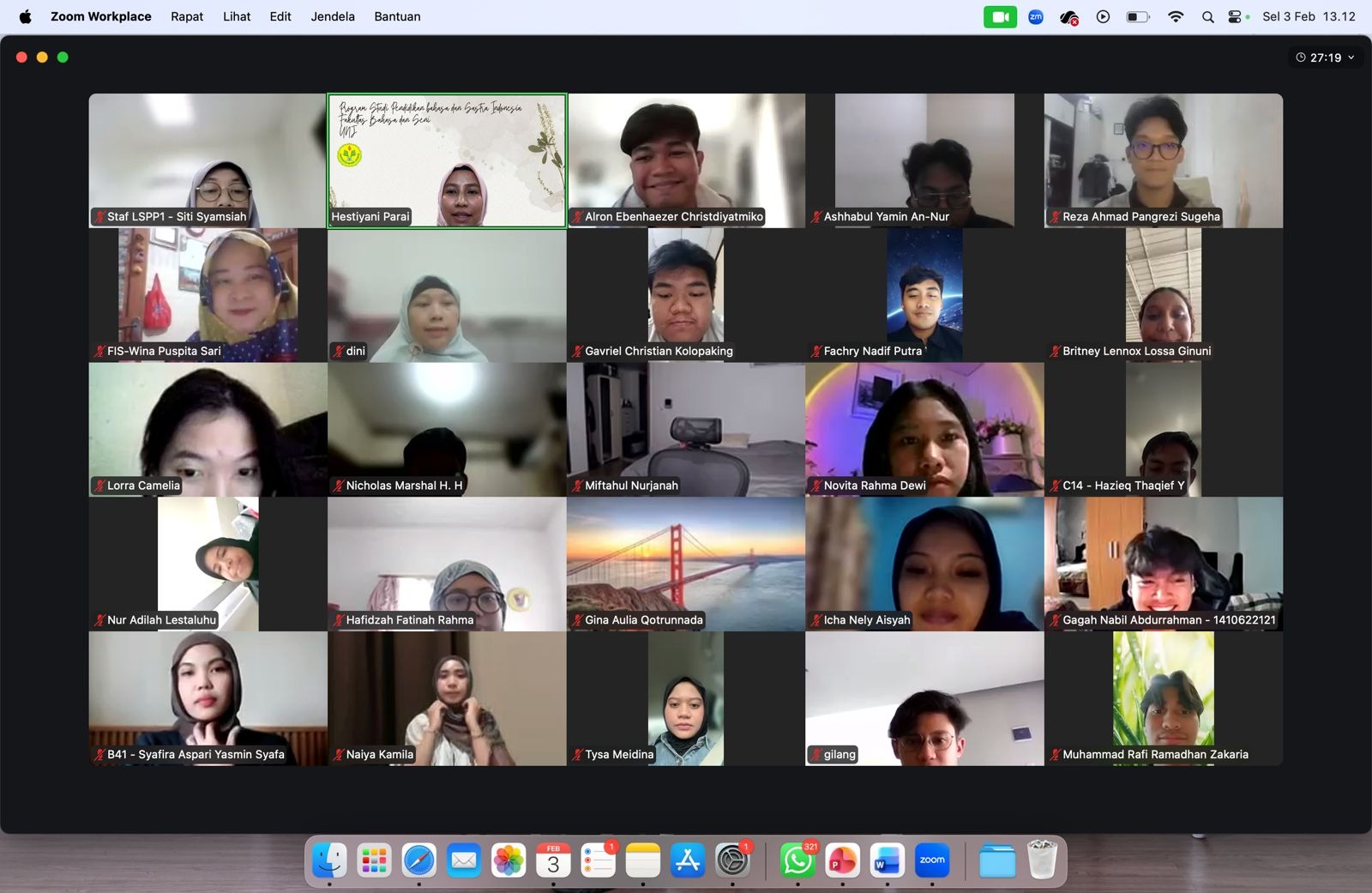Click the Bantuan menu item
The height and width of the screenshot is (893, 1372).
pyautogui.click(x=397, y=16)
